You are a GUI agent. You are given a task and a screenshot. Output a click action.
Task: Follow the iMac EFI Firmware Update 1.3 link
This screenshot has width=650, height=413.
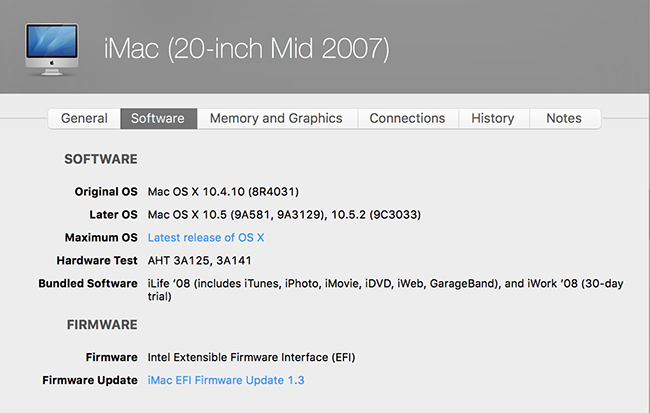click(x=226, y=380)
